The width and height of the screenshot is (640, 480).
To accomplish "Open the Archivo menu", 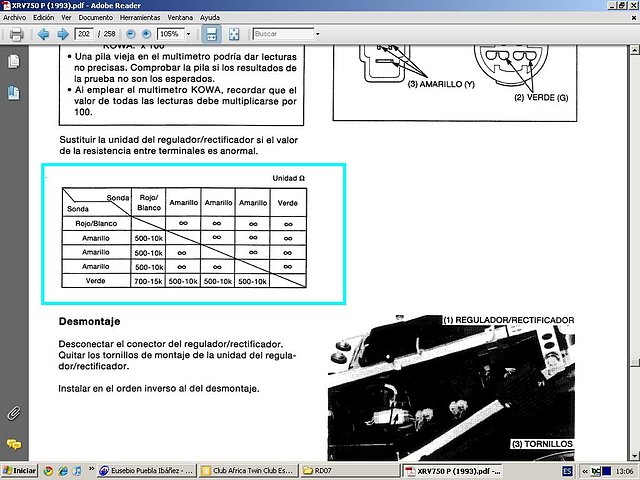I will [x=15, y=18].
